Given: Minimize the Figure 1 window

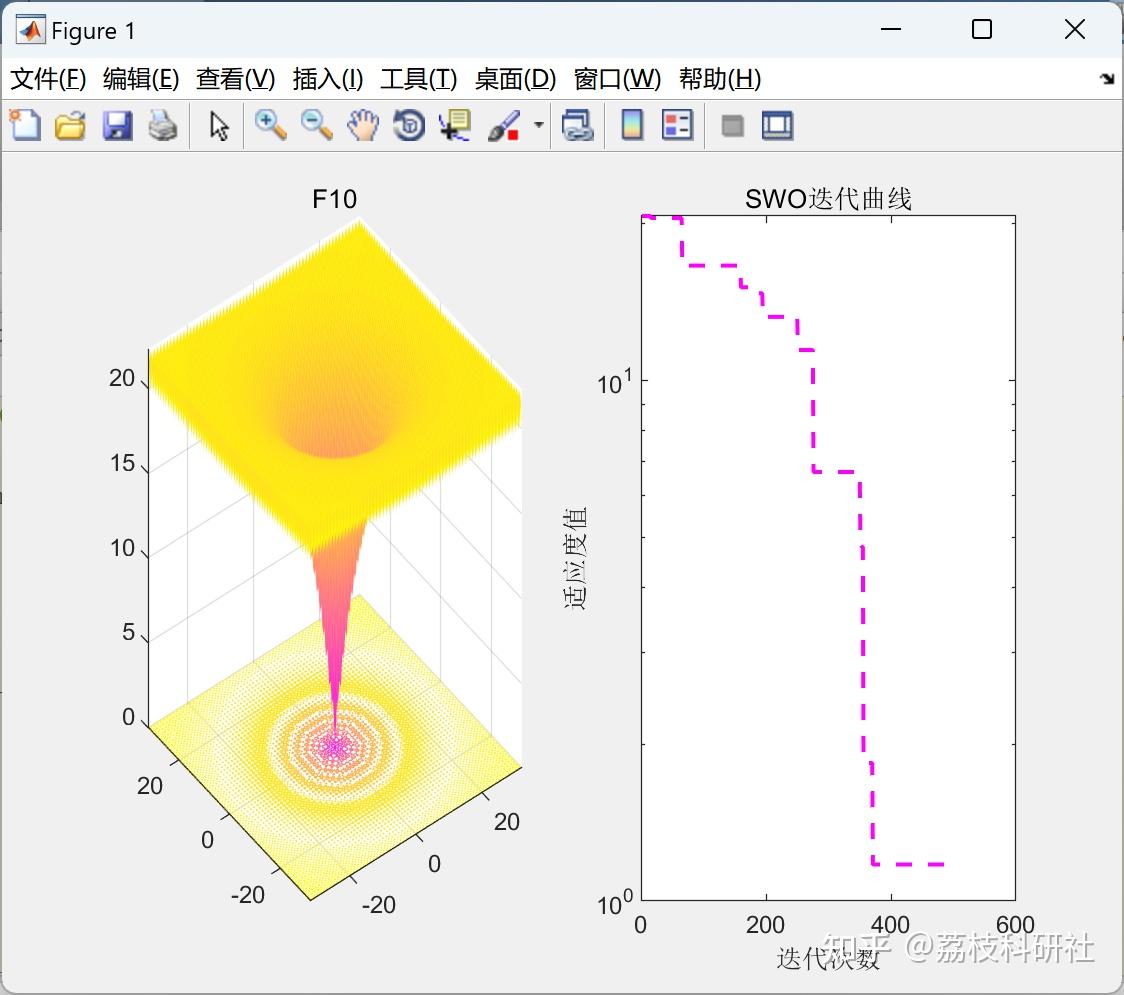Looking at the screenshot, I should pyautogui.click(x=890, y=29).
